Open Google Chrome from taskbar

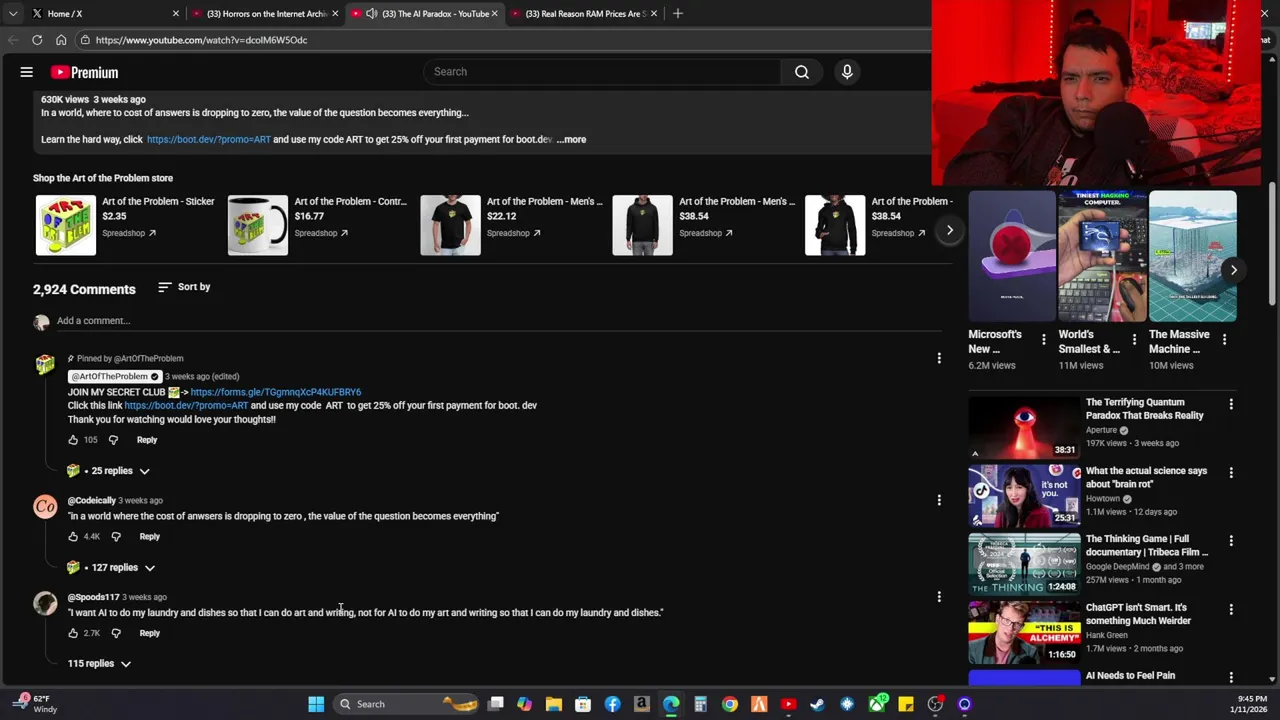pos(730,704)
